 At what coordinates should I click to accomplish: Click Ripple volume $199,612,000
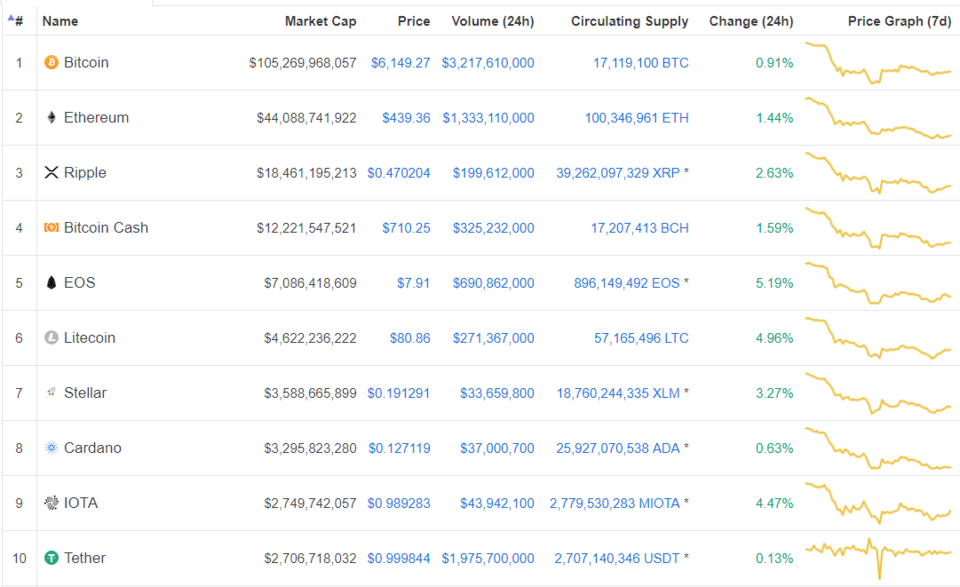click(493, 173)
